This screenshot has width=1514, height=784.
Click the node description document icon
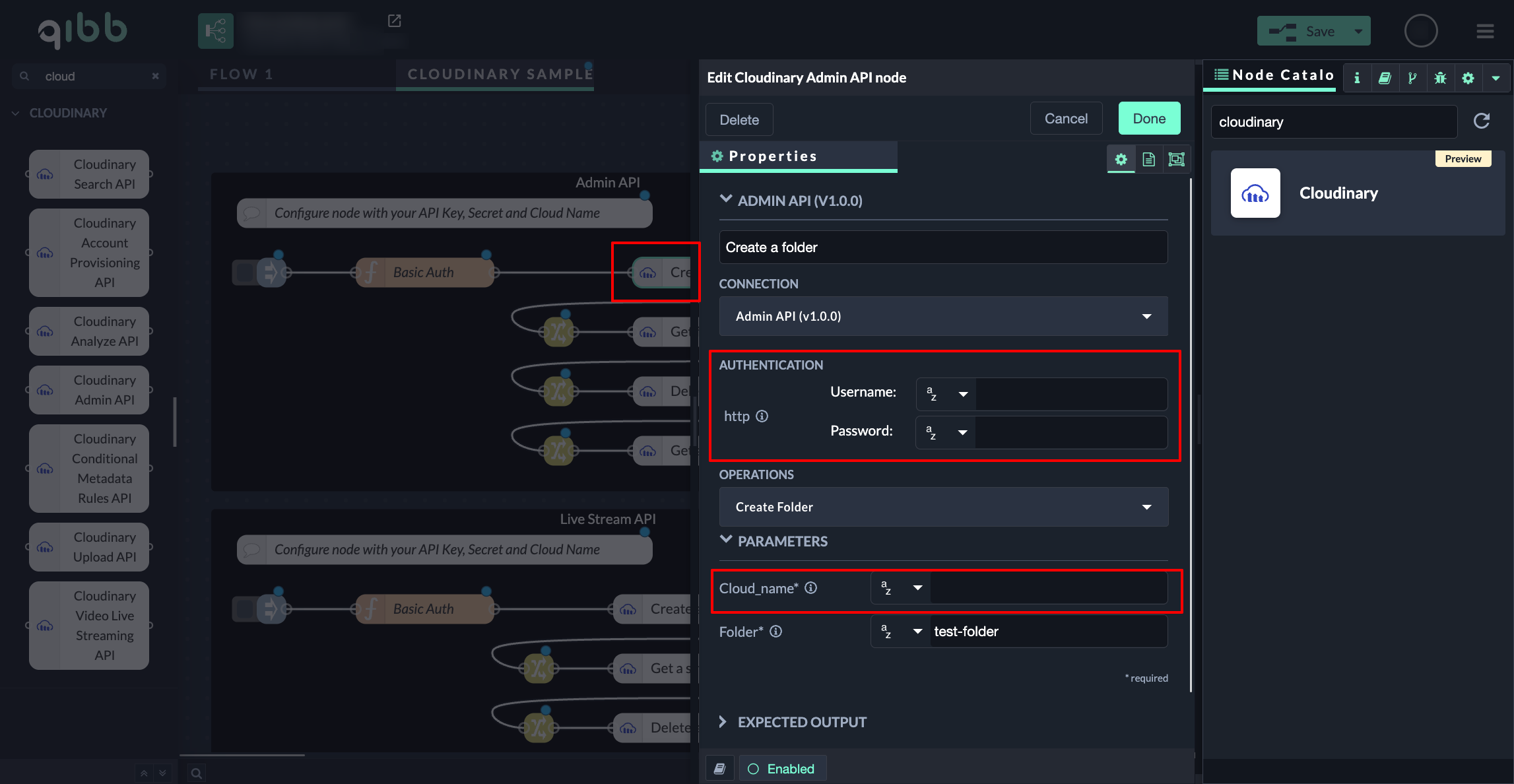pos(1148,159)
